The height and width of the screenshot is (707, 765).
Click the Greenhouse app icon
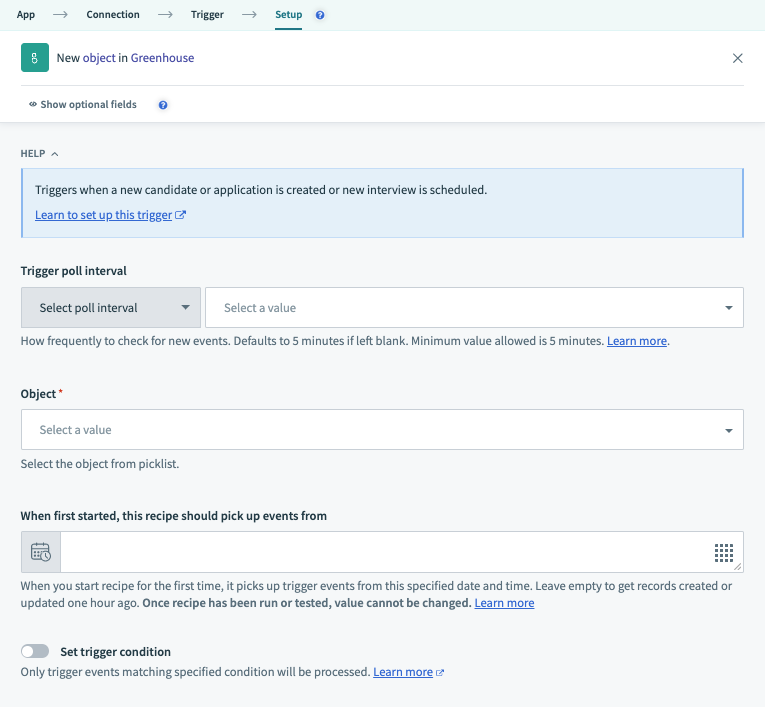[x=34, y=58]
